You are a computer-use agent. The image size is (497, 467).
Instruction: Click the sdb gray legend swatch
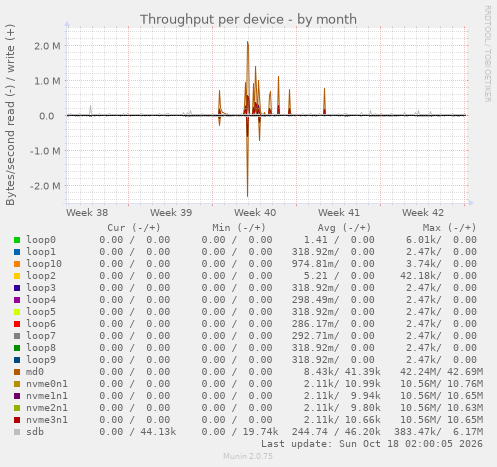coord(17,432)
